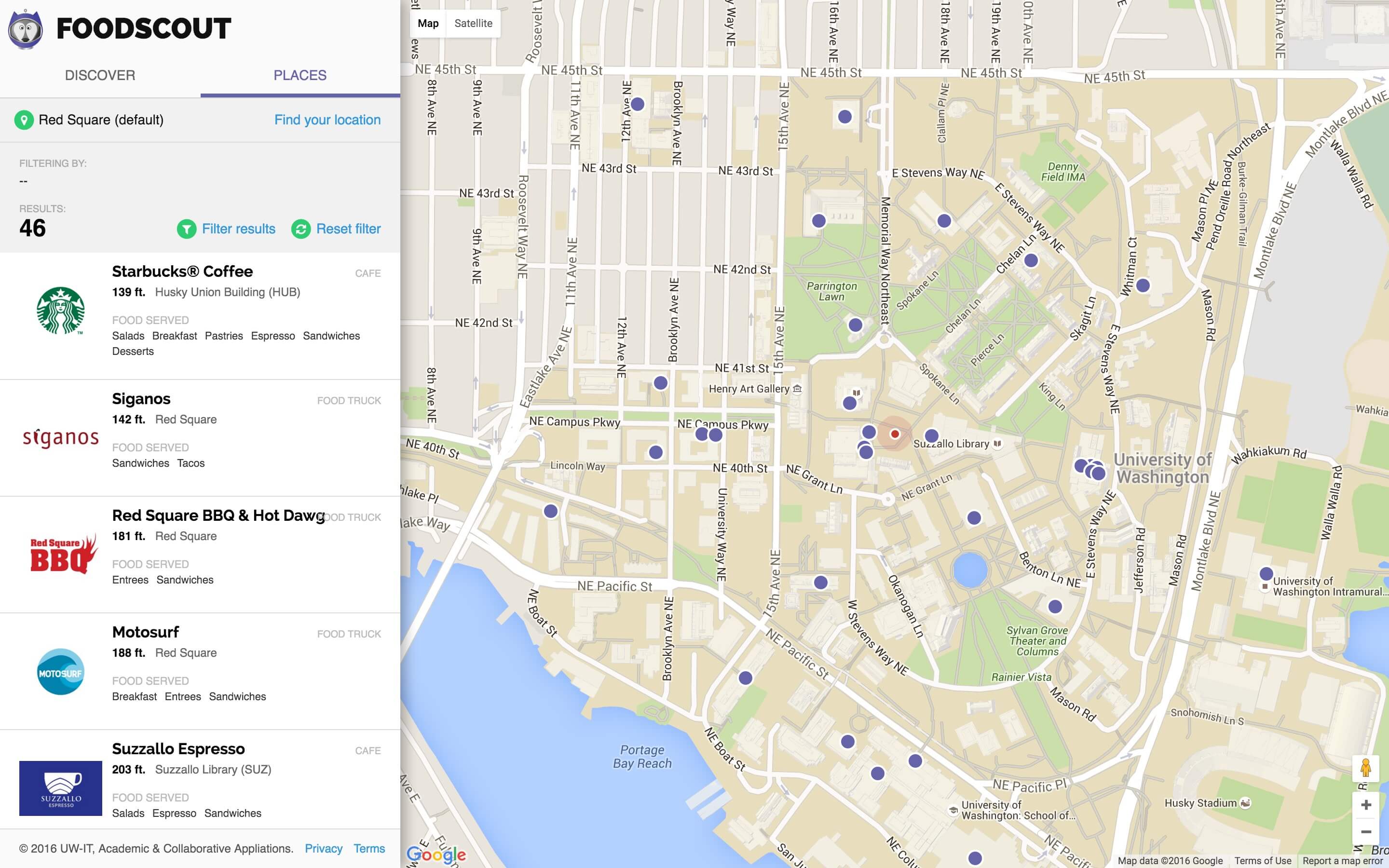Viewport: 1389px width, 868px height.
Task: Click the Portage Bay Reach map label
Action: click(642, 757)
